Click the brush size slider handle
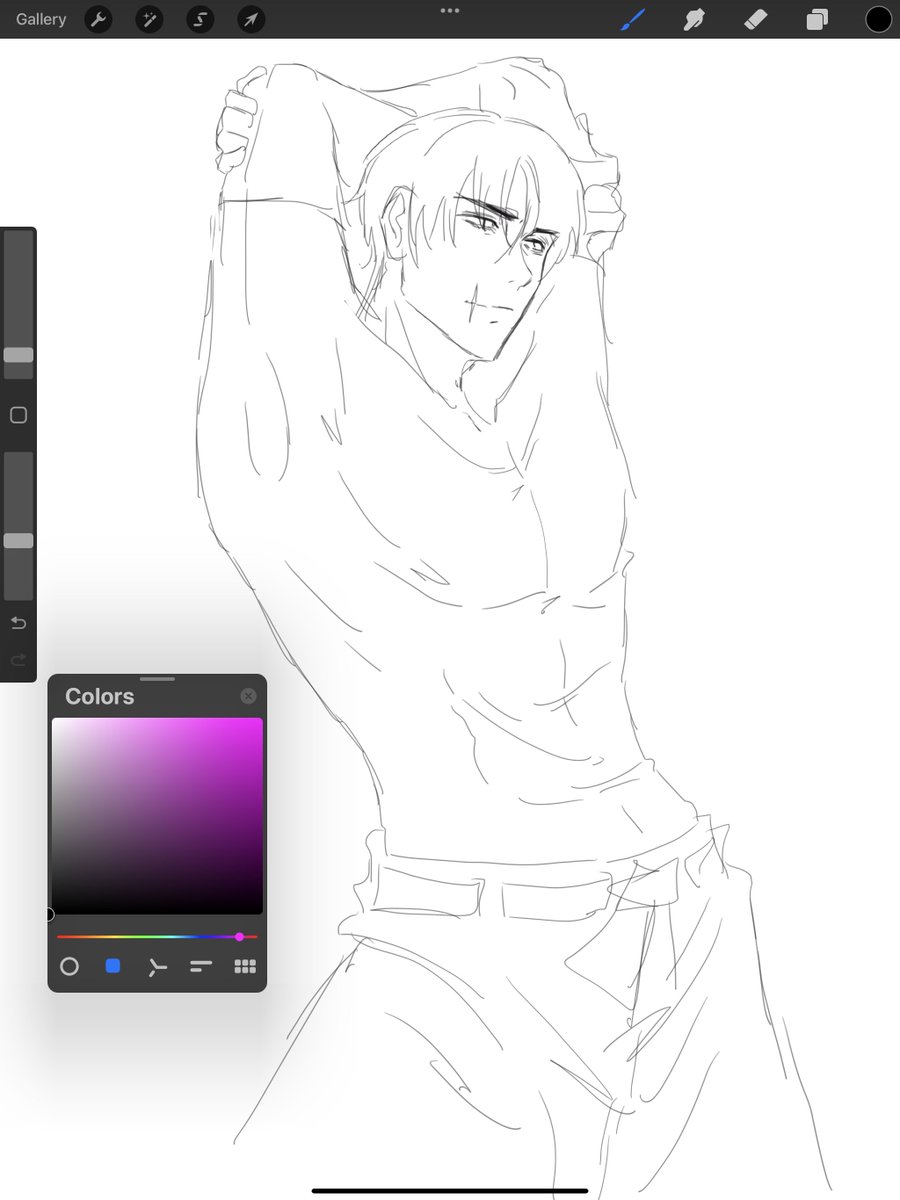This screenshot has width=900, height=1200. coord(18,355)
